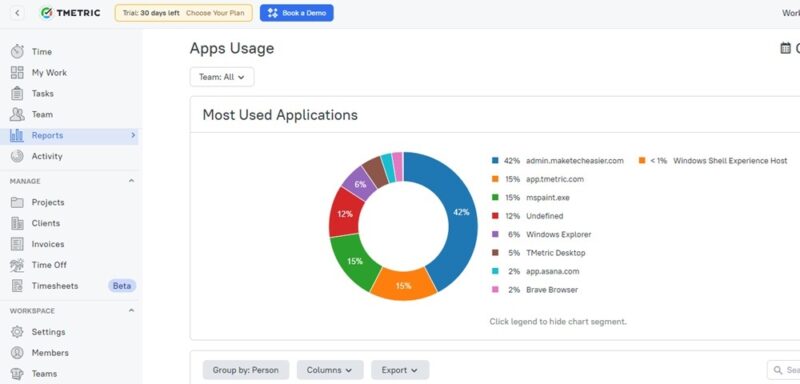
Task: Click the sidebar collapse back arrow
Action: (x=17, y=13)
